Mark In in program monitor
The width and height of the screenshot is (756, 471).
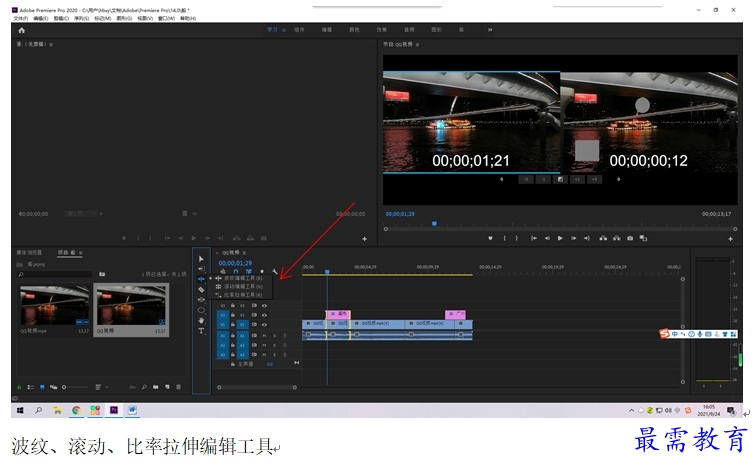pos(504,238)
